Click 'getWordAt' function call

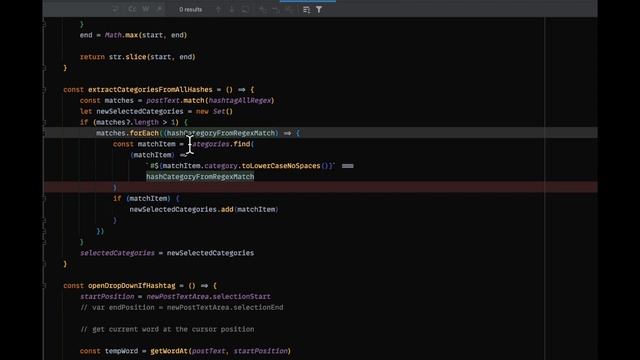(169, 351)
